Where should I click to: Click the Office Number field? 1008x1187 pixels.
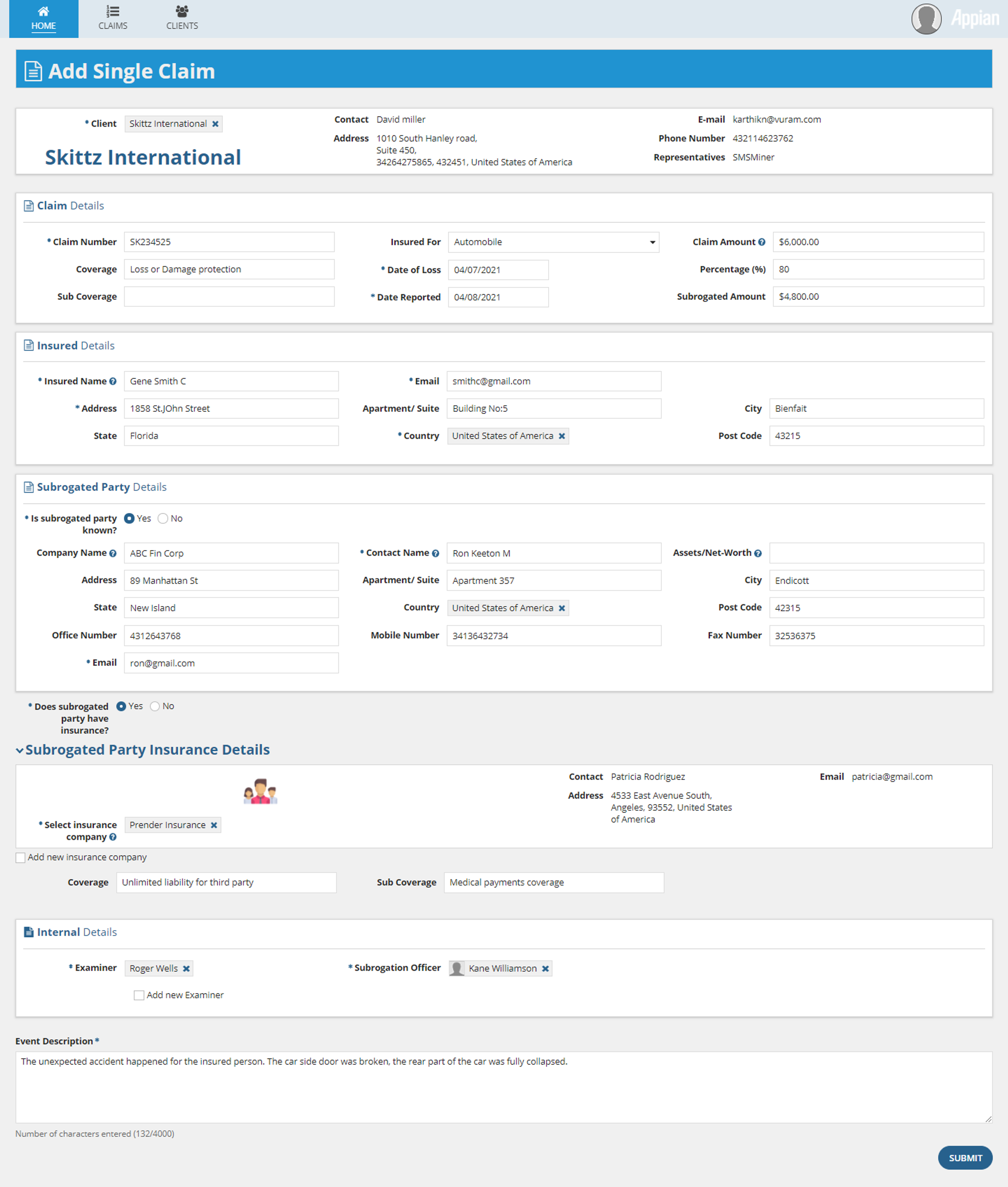(232, 636)
